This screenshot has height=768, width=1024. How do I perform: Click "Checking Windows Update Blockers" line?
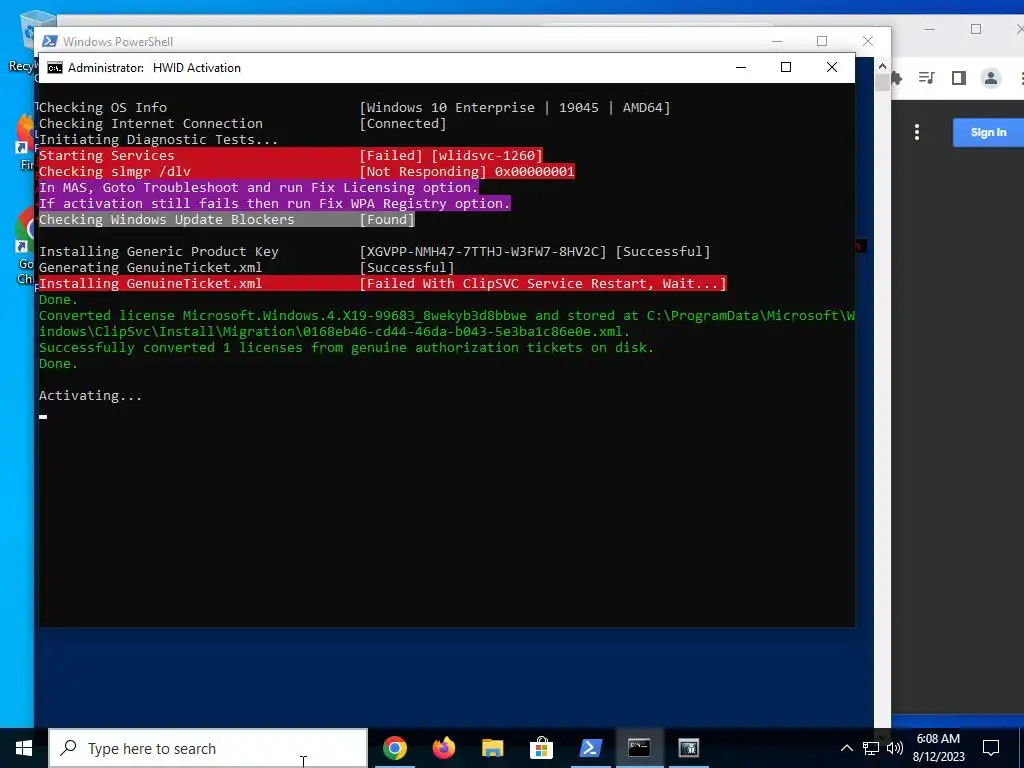point(226,219)
